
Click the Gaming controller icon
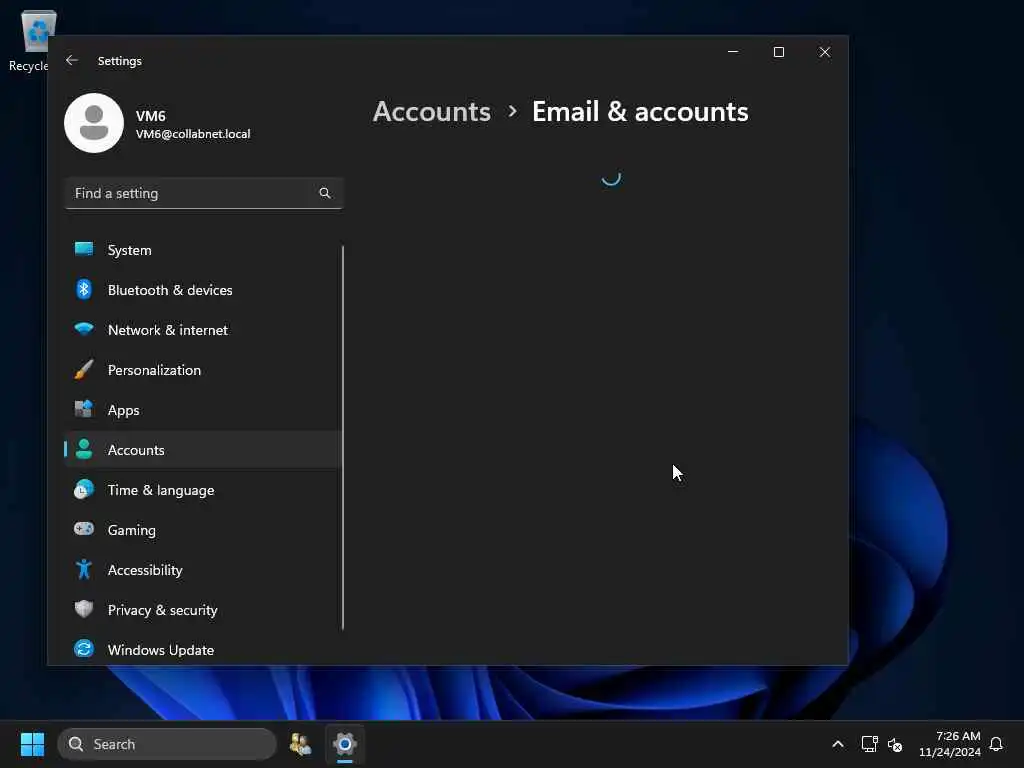point(84,529)
